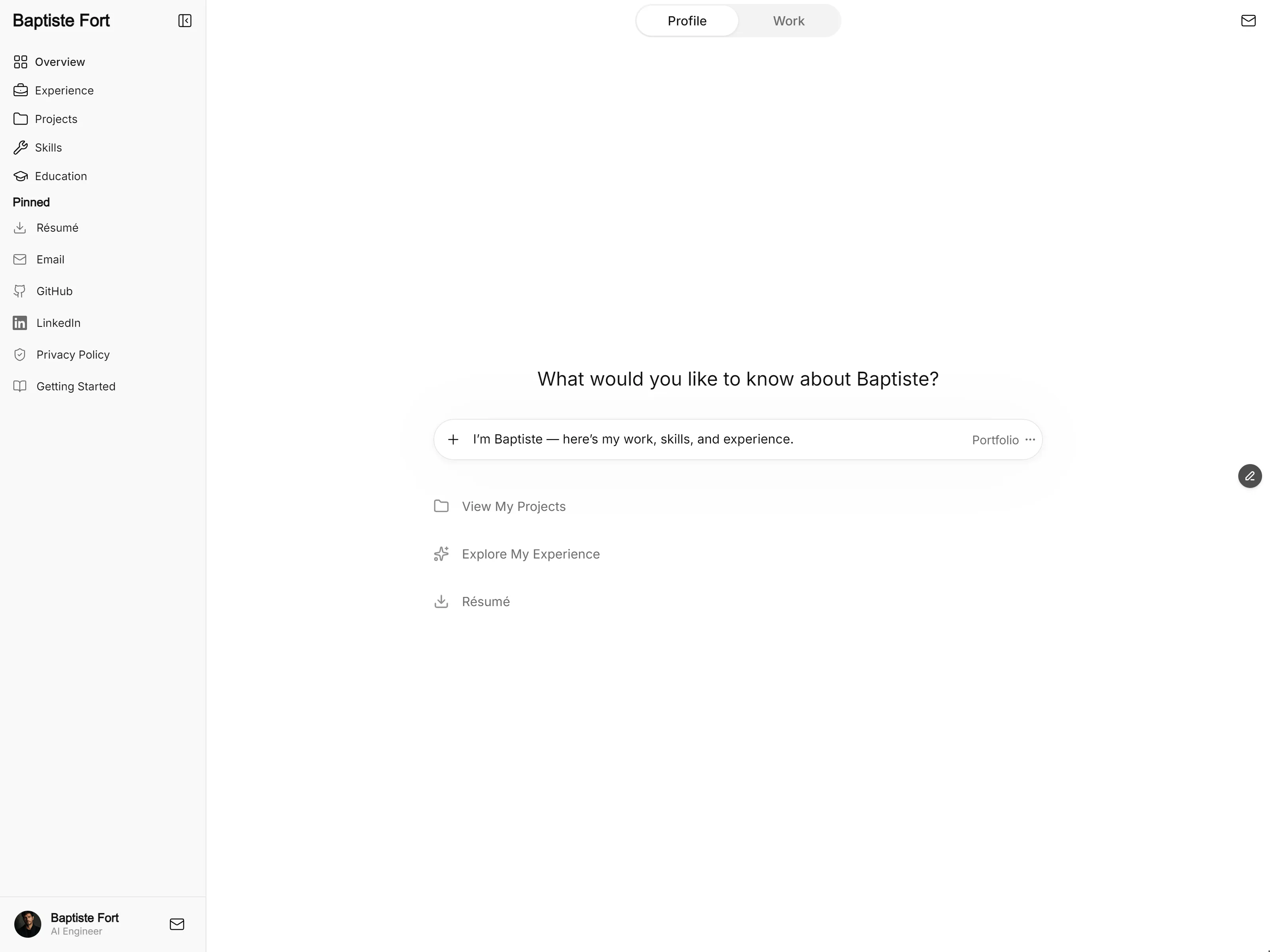Click the Getting Started book icon

20,386
